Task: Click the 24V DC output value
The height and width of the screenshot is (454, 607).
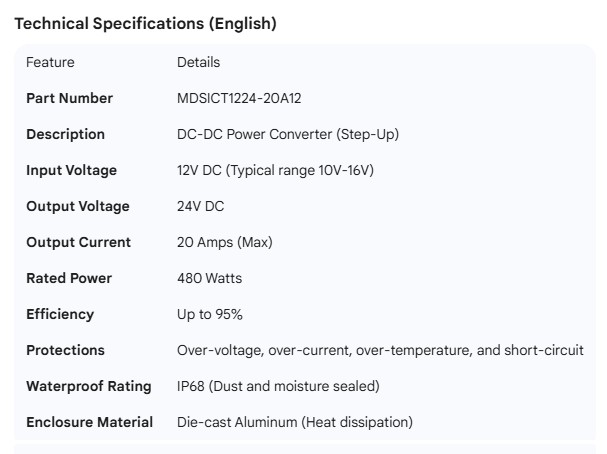Action: point(200,206)
